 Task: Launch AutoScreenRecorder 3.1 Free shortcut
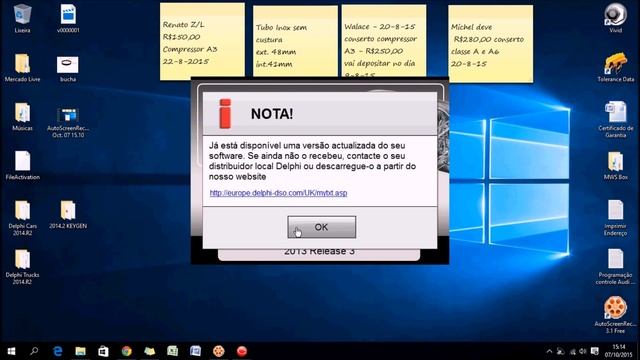tap(616, 315)
